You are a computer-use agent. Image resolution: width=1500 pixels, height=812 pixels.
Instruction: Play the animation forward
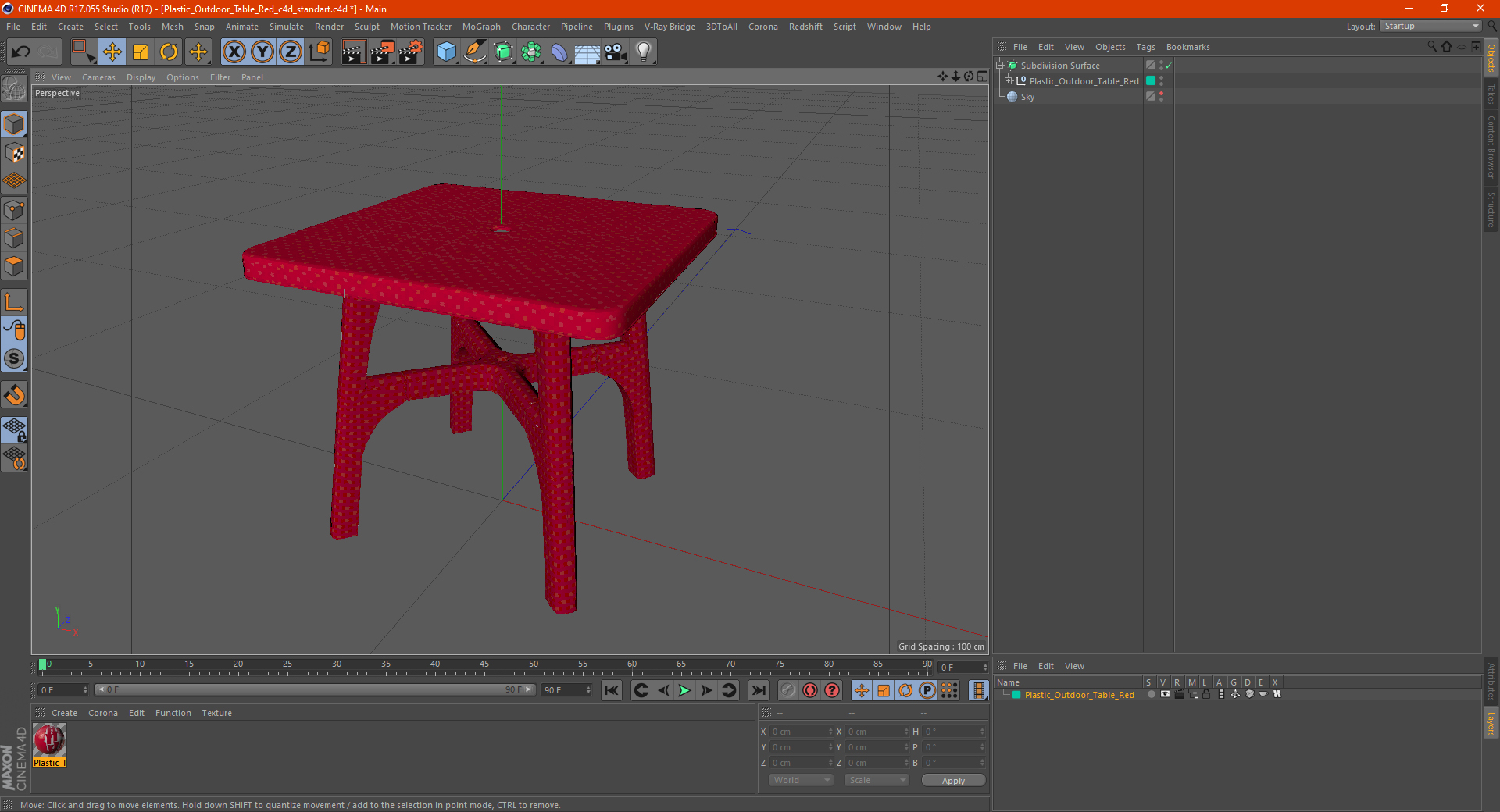click(x=684, y=690)
